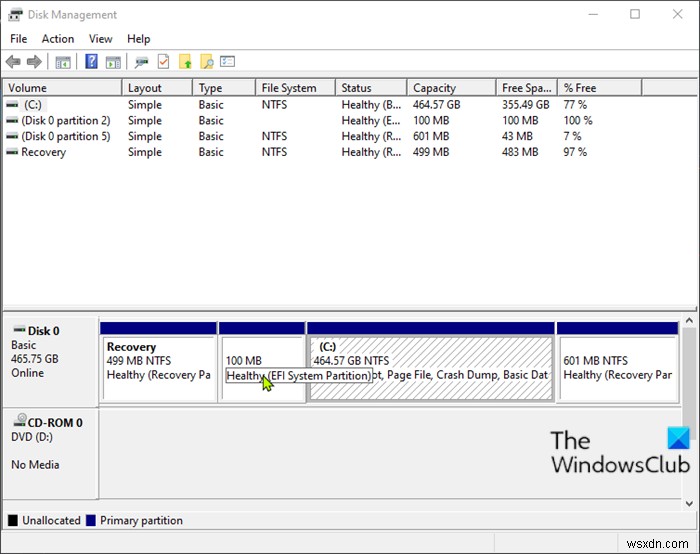Select the (C:) volume in the list
Viewport: 700px width, 554px height.
coord(33,104)
